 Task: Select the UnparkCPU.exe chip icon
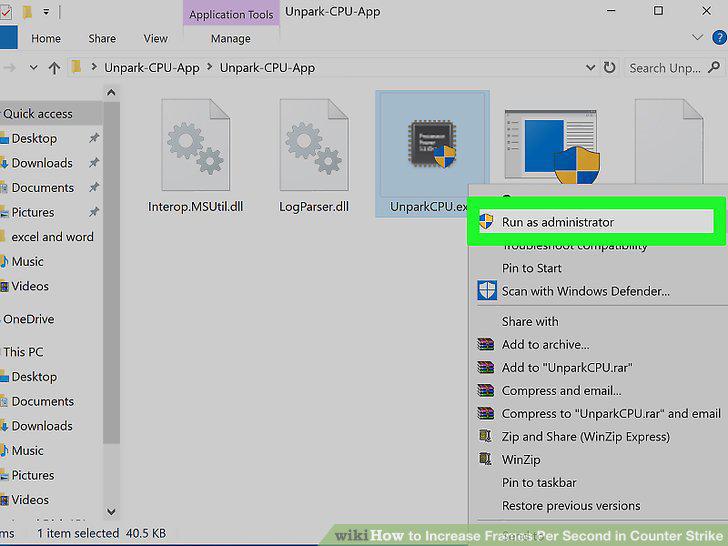[431, 143]
